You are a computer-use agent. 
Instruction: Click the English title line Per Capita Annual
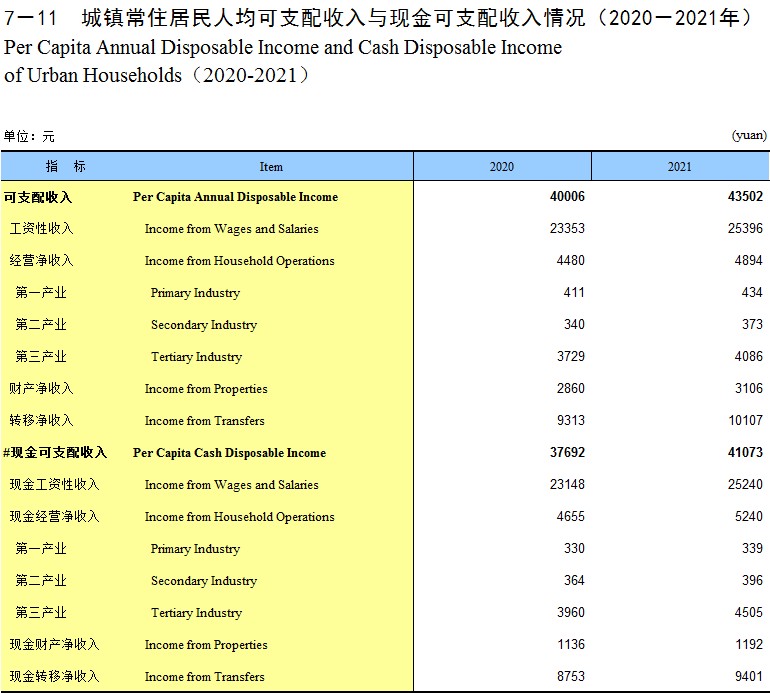point(283,48)
